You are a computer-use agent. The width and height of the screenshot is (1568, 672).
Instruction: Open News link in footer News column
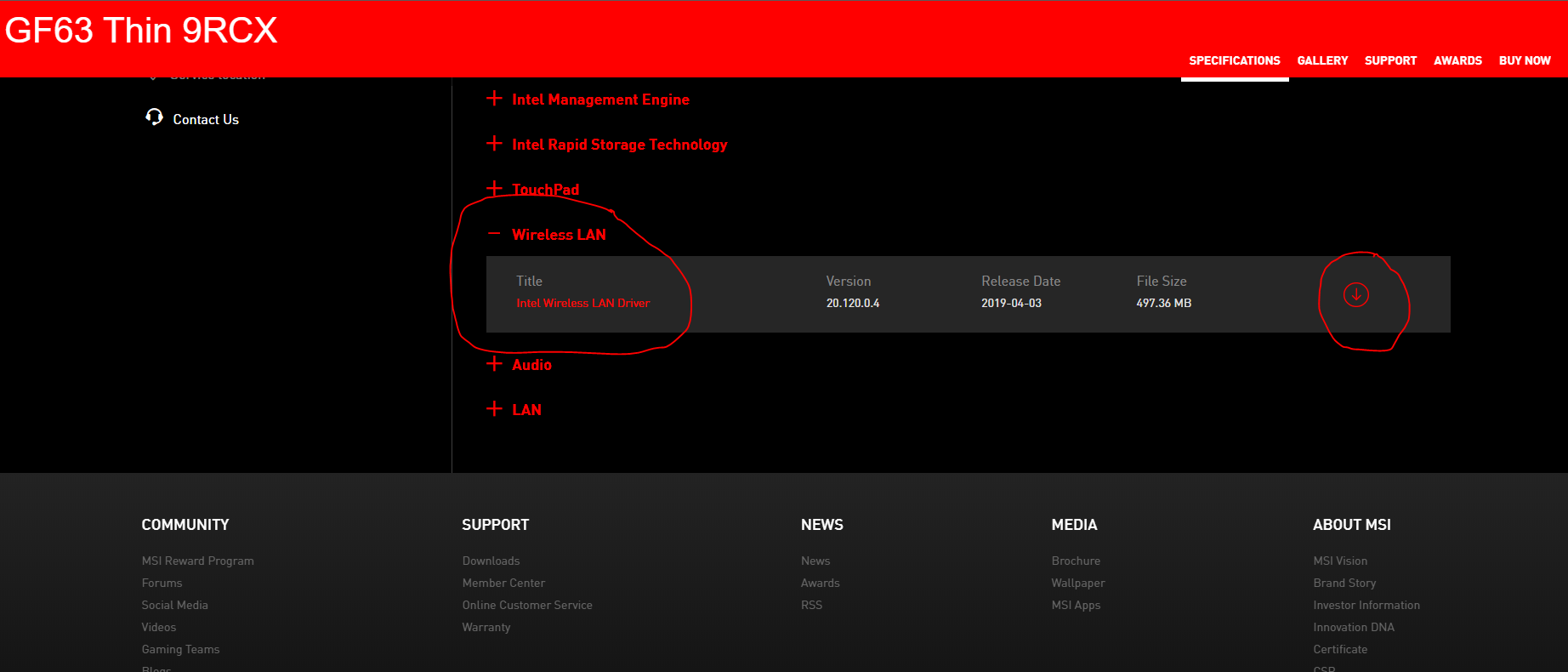(815, 561)
